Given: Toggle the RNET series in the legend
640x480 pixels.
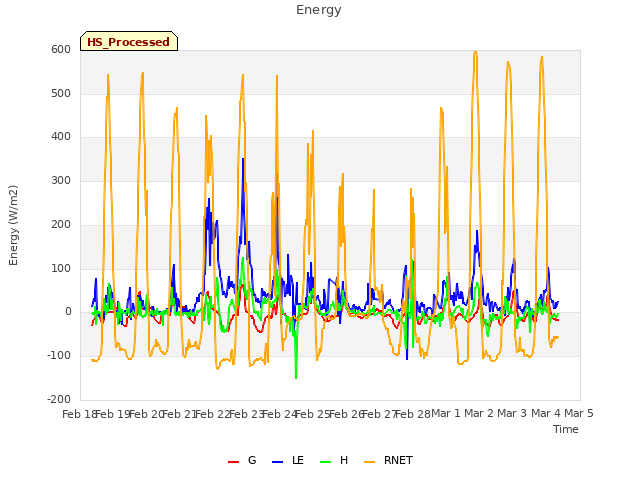Looking at the screenshot, I should [388, 460].
